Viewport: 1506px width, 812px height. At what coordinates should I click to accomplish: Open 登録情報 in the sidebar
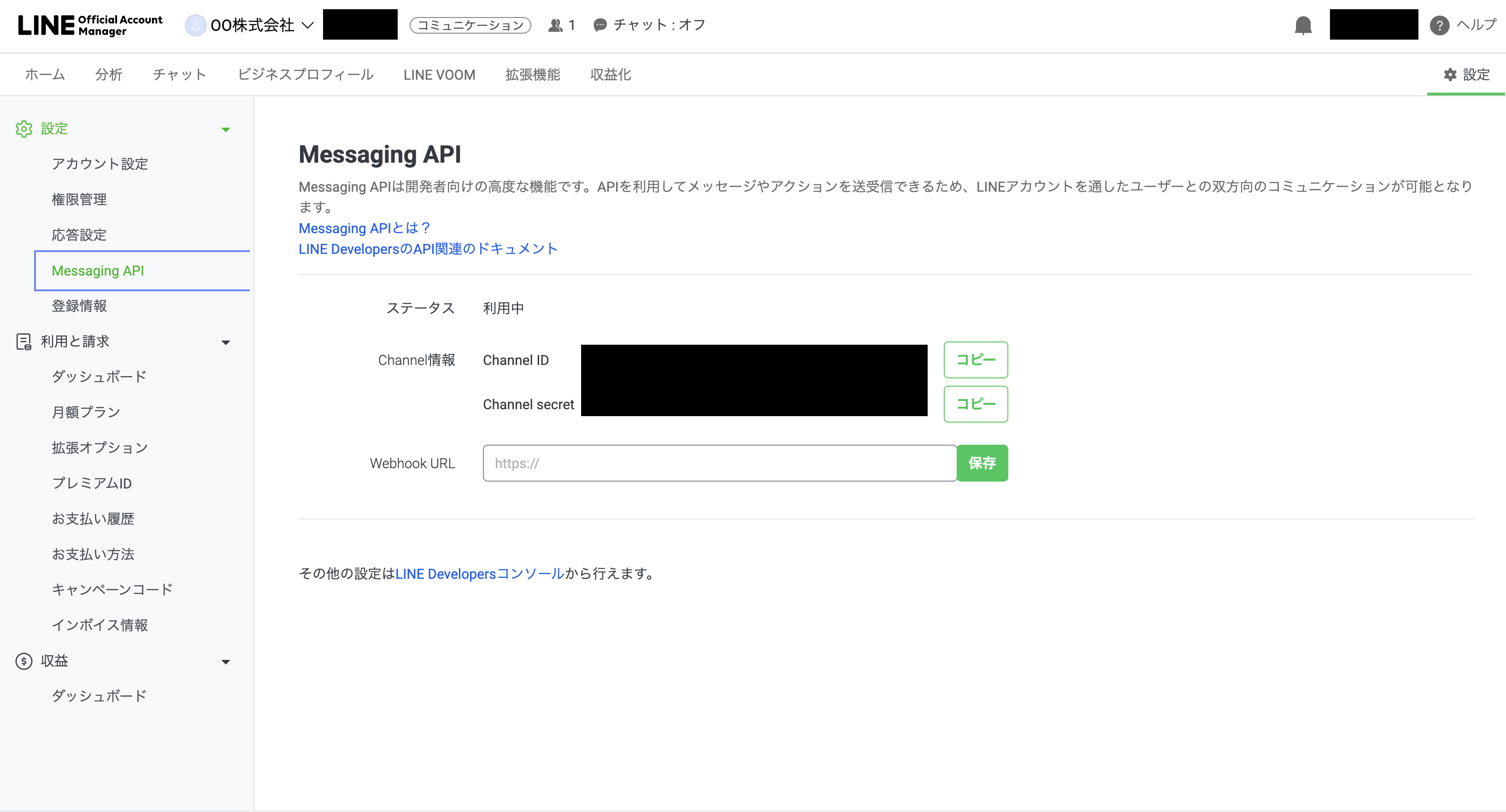point(80,306)
